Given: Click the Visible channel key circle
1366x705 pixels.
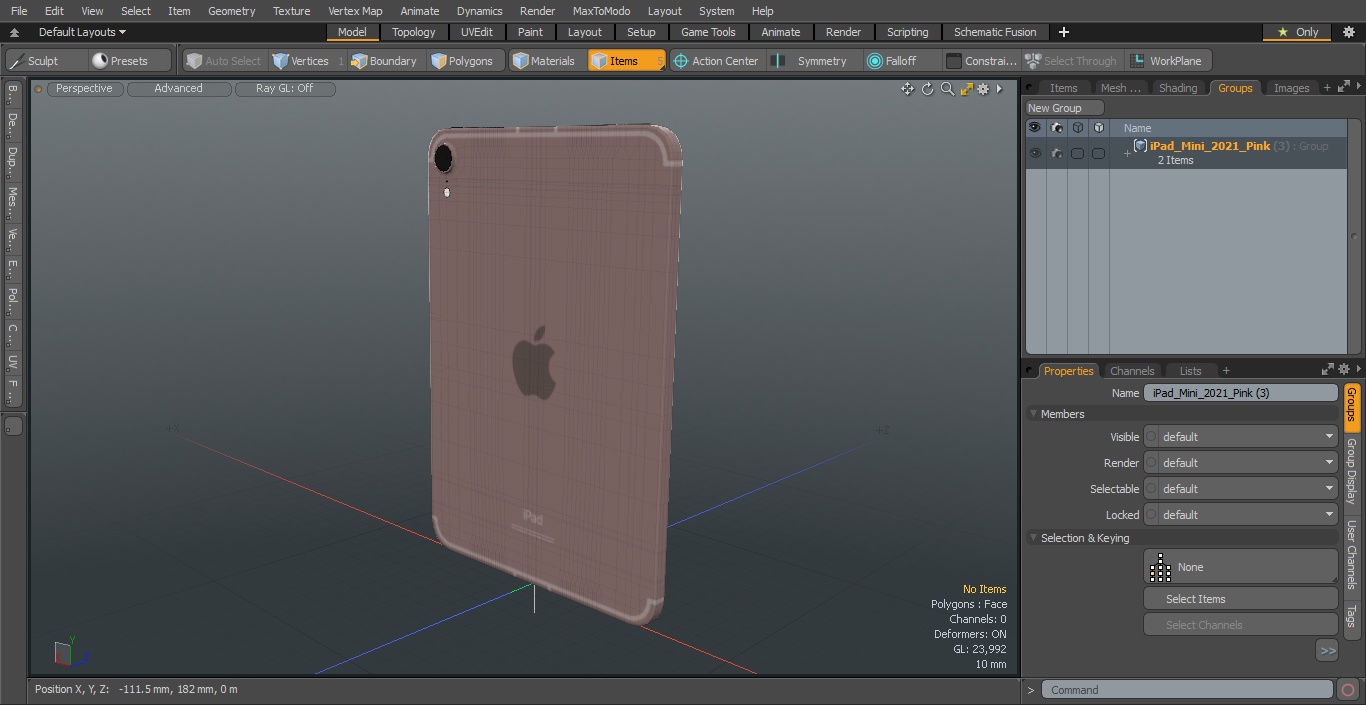Looking at the screenshot, I should click(x=1151, y=437).
